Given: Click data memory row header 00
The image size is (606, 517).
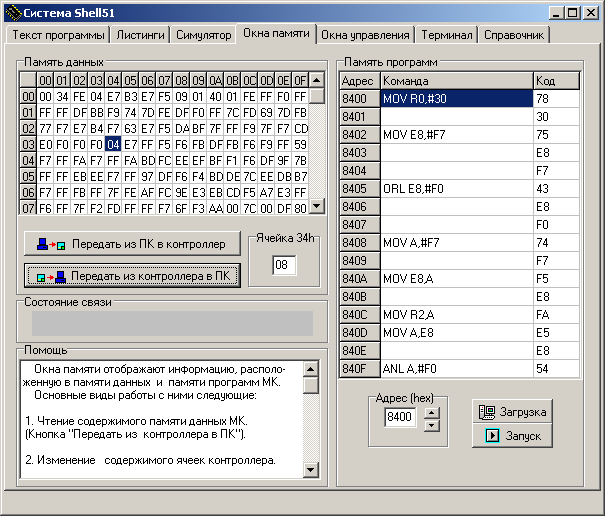Looking at the screenshot, I should click(28, 97).
